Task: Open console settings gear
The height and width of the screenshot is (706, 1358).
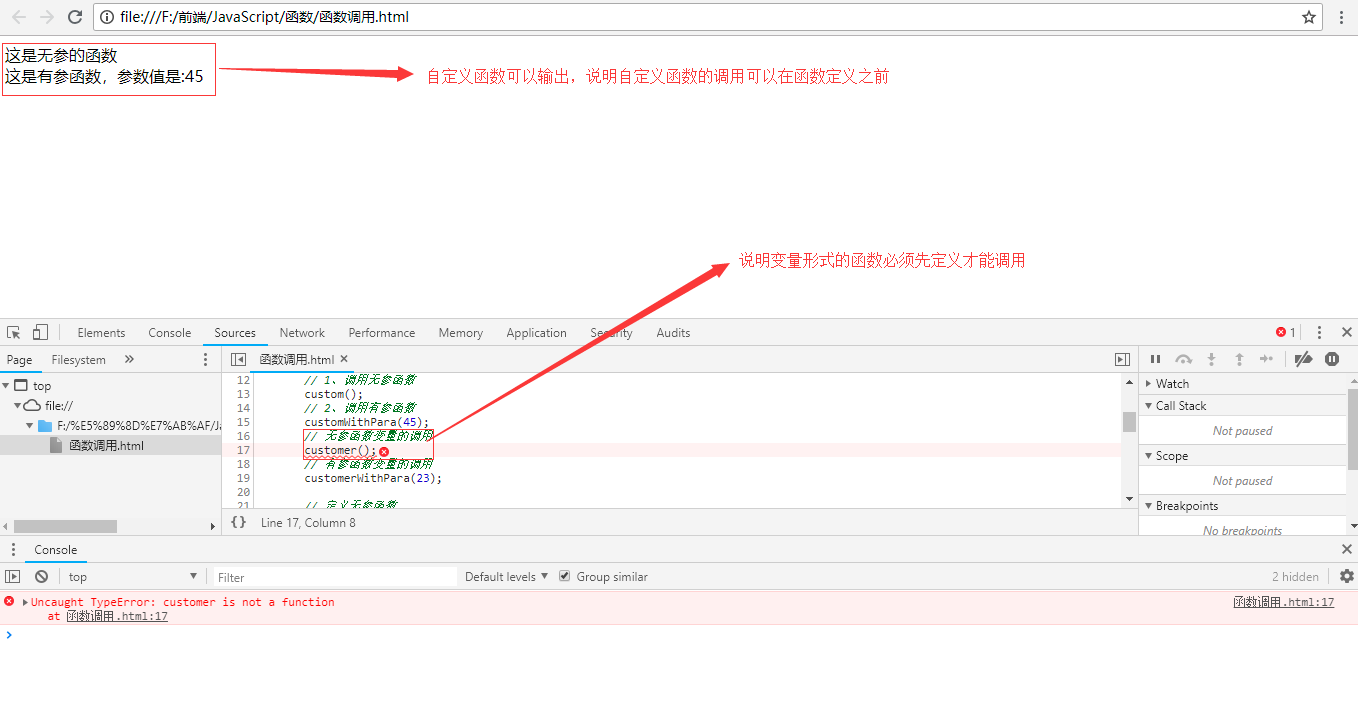Action: (x=1346, y=576)
